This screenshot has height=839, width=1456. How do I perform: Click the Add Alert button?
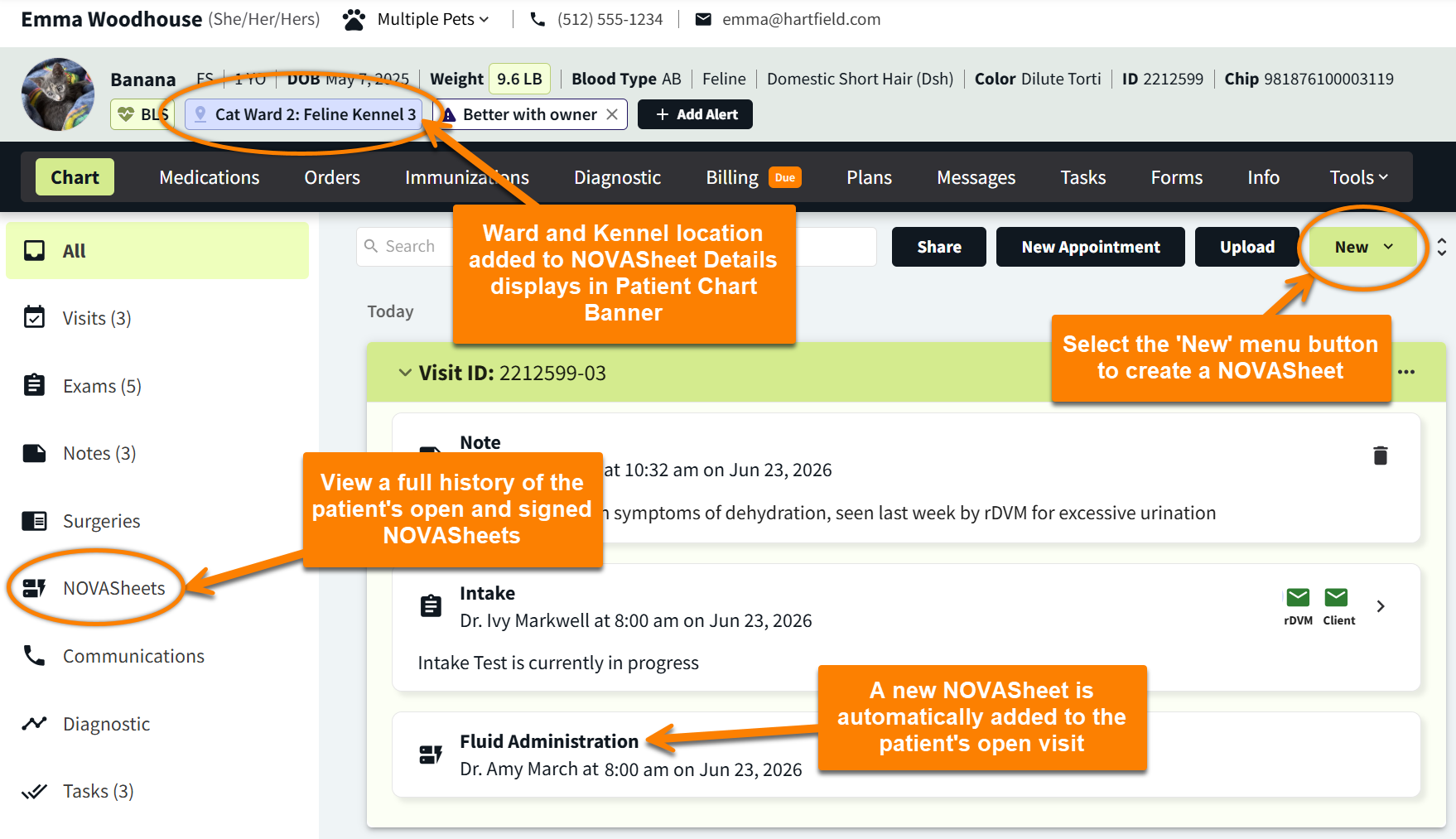coord(695,114)
